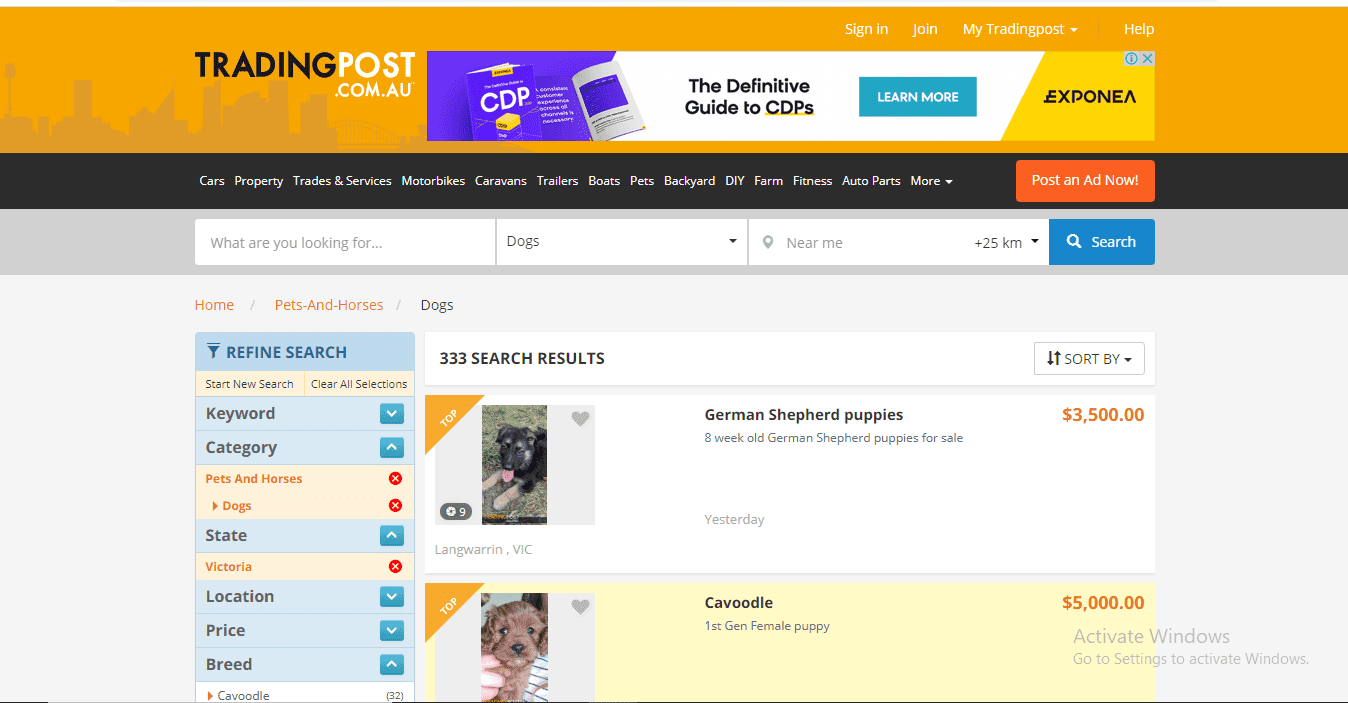Click the location pin icon in search bar
1348x703 pixels.
(768, 242)
